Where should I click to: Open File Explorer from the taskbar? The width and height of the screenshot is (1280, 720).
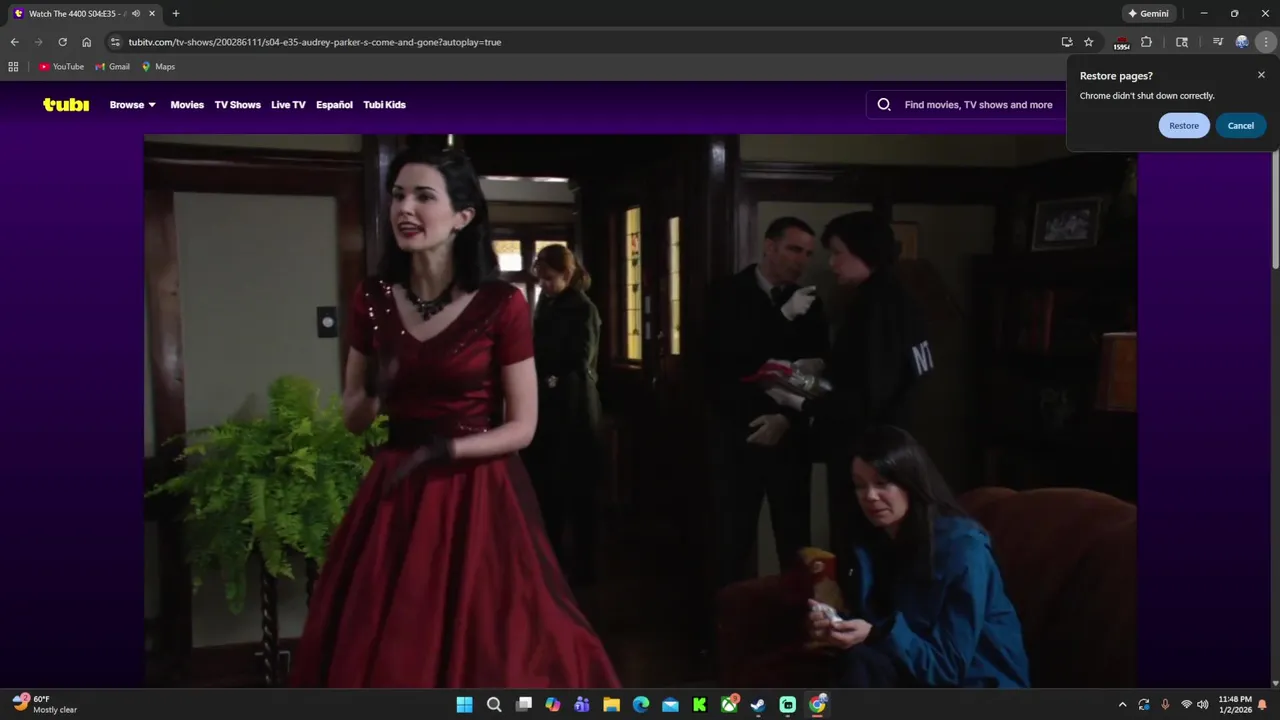(611, 705)
